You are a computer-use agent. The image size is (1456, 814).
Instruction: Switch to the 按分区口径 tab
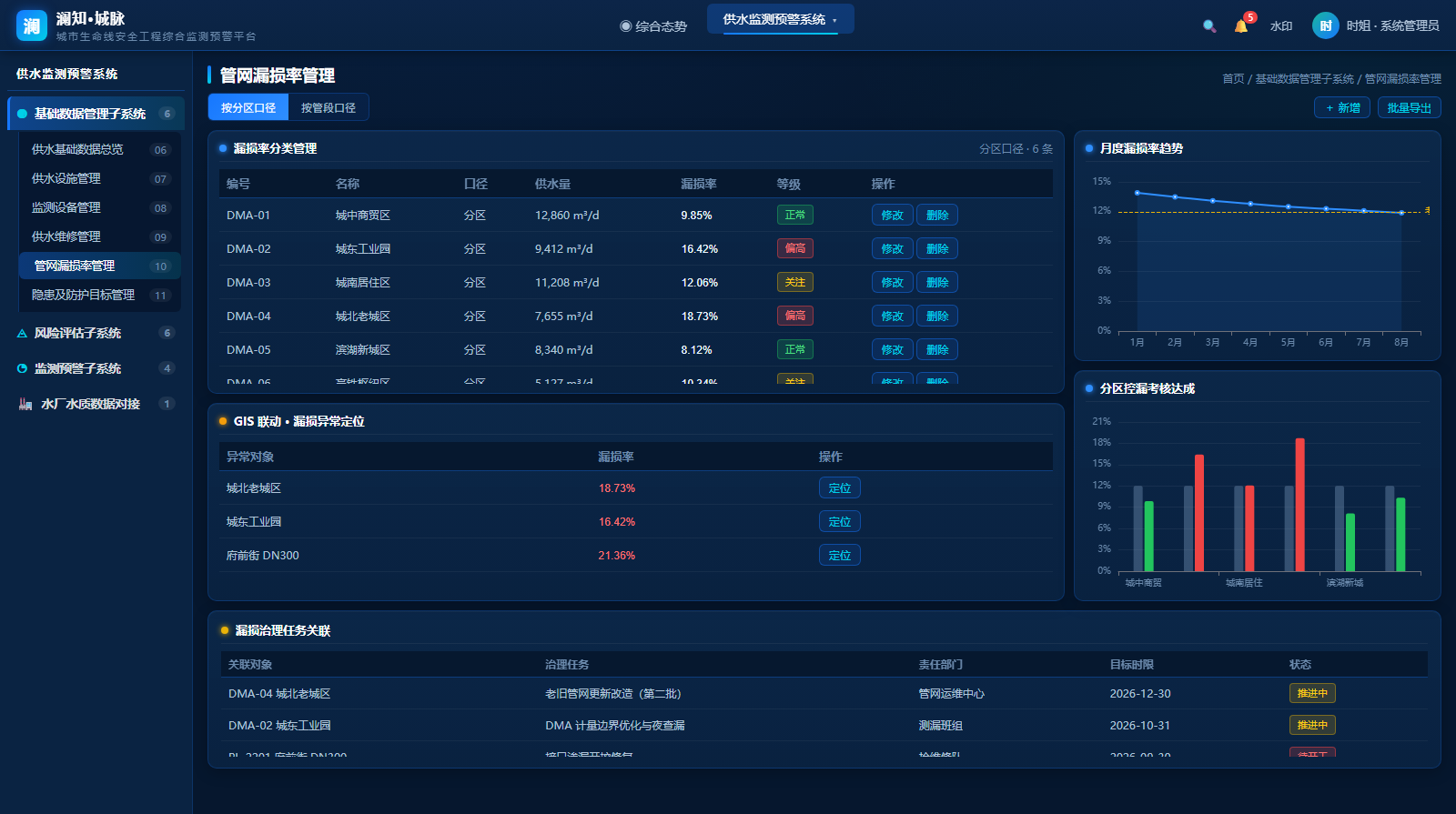click(x=248, y=107)
